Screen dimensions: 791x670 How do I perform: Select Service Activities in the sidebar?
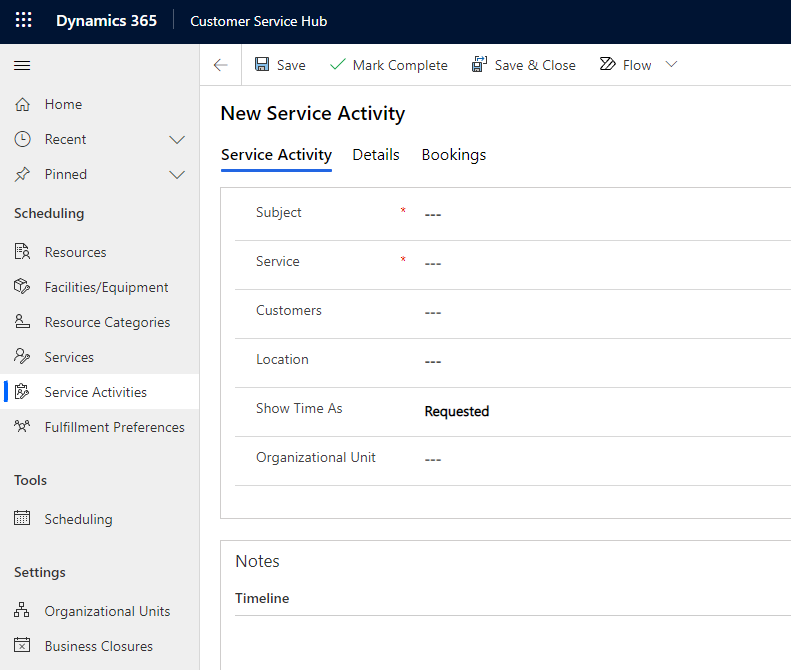click(x=100, y=392)
